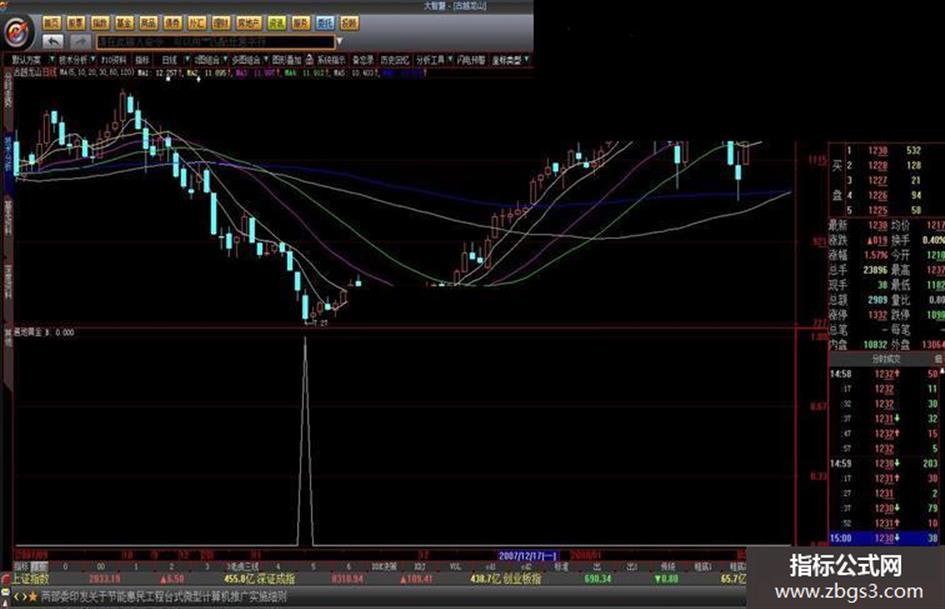Click the right arrow in news ticker
Screen dimensions: 945x609
tap(24, 597)
